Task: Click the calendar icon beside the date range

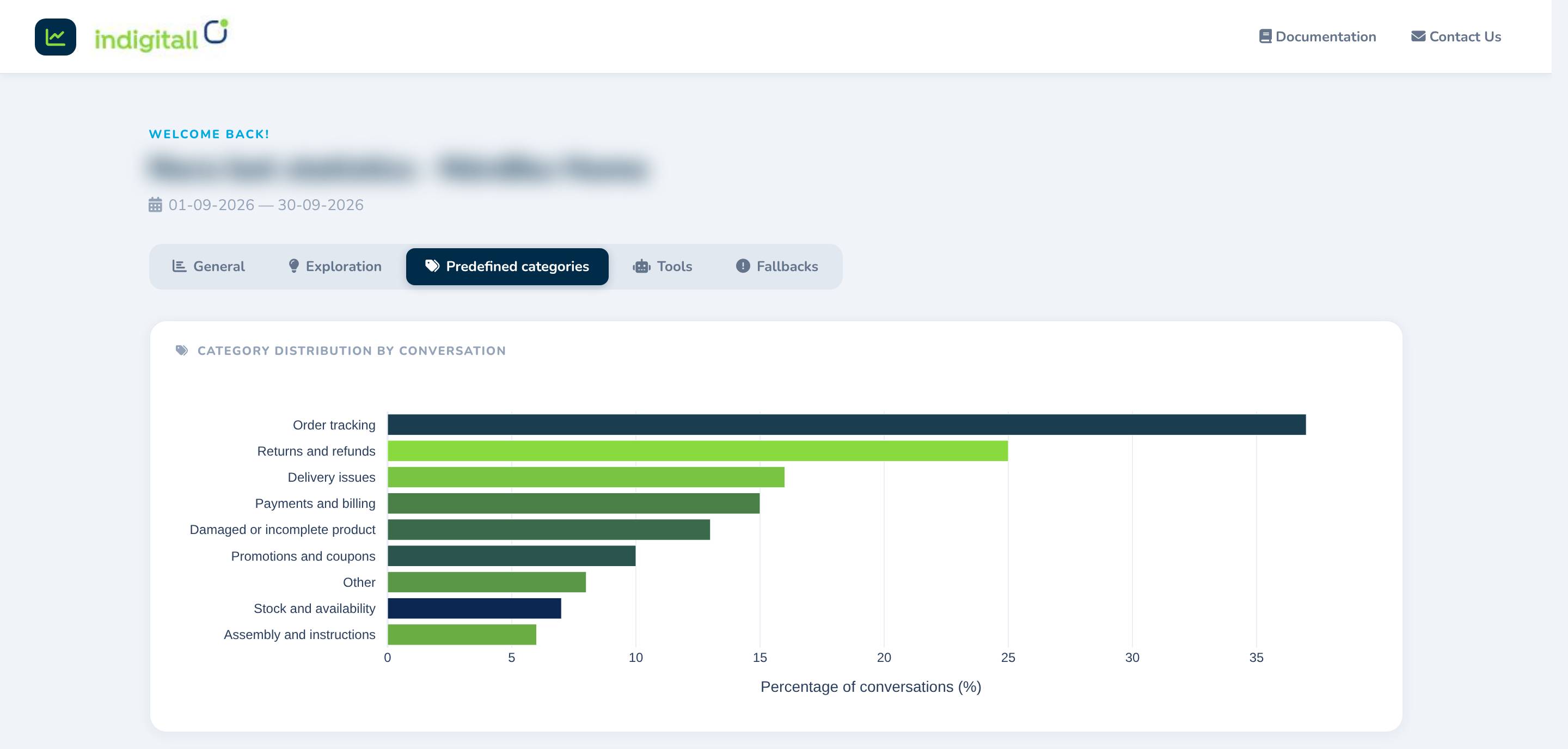Action: [155, 205]
